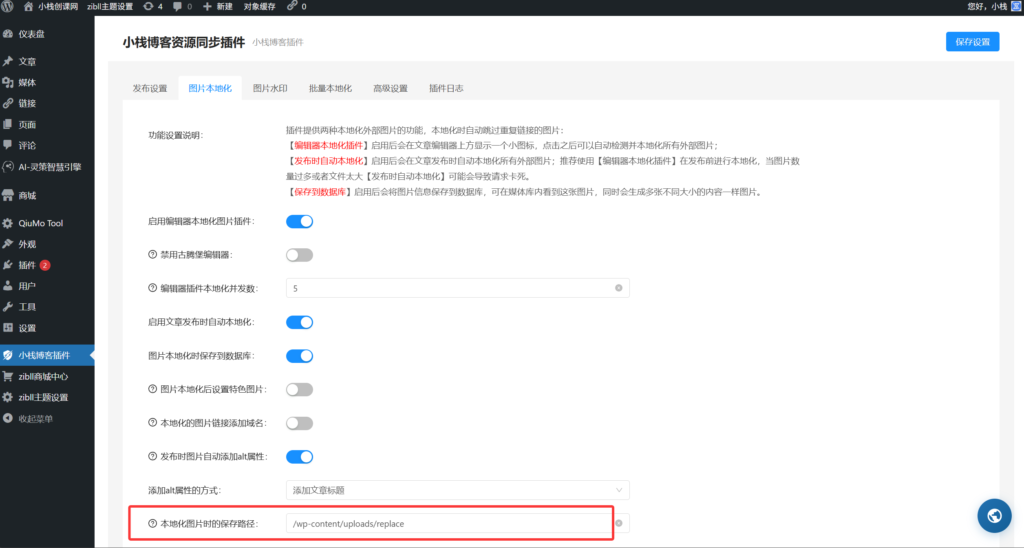The image size is (1024, 548).
Task: Clear the 保存路径 field using its clear icon
Action: [619, 523]
